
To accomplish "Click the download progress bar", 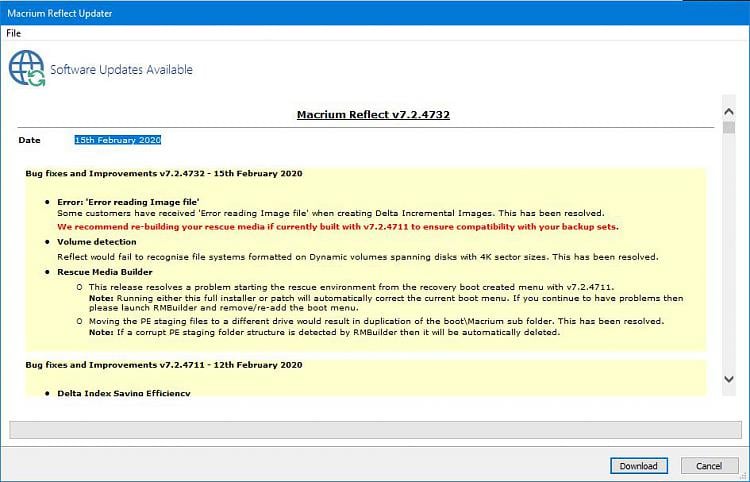I will pos(375,429).
